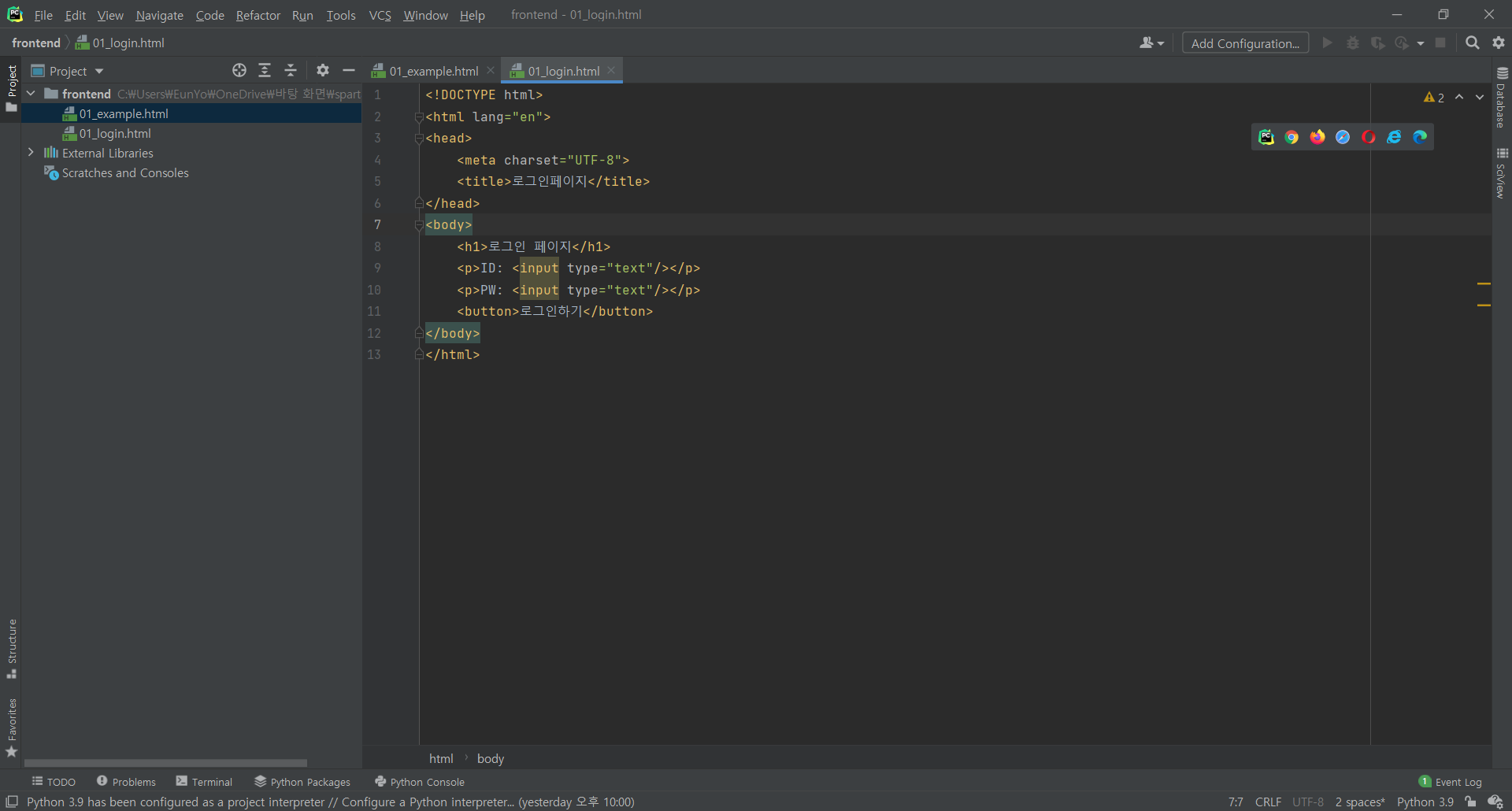Screen dimensions: 1512x811
Task: Toggle the Structure tool window
Action: (x=12, y=648)
